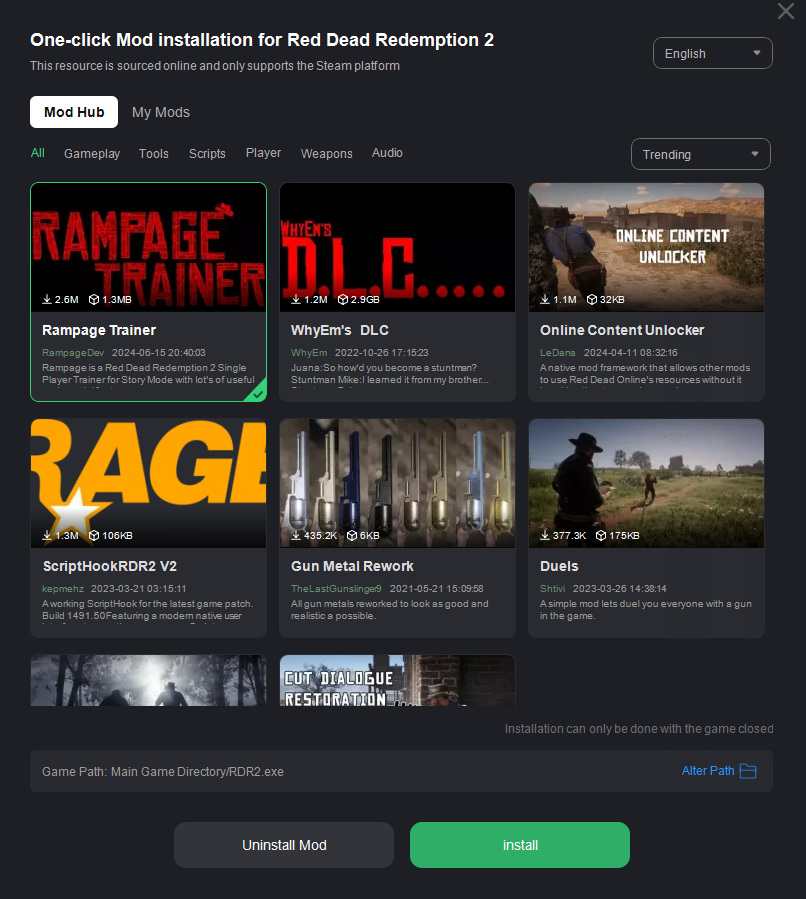806x899 pixels.
Task: Click the Gun Metal Rework title
Action: (352, 566)
